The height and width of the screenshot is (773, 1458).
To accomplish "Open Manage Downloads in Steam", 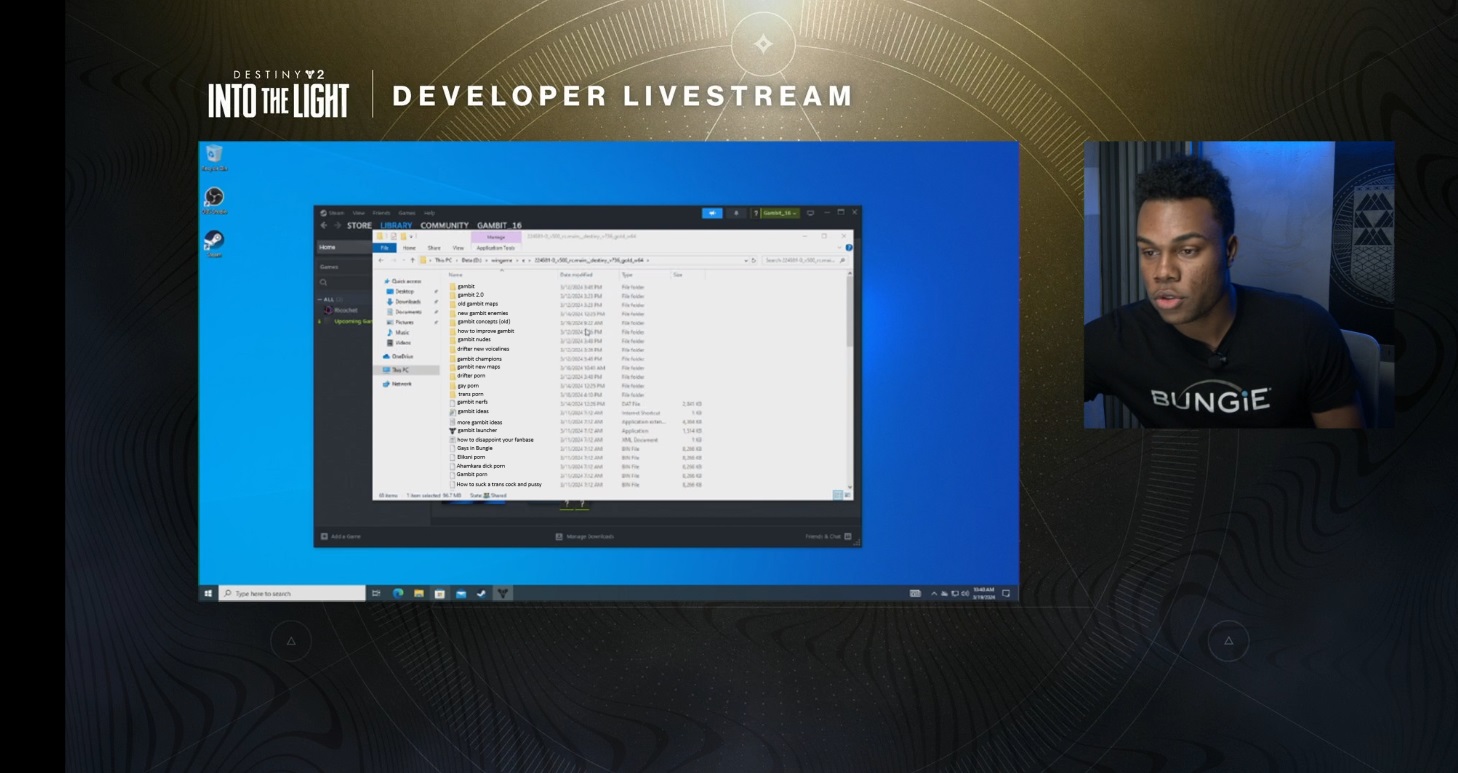I will (585, 537).
